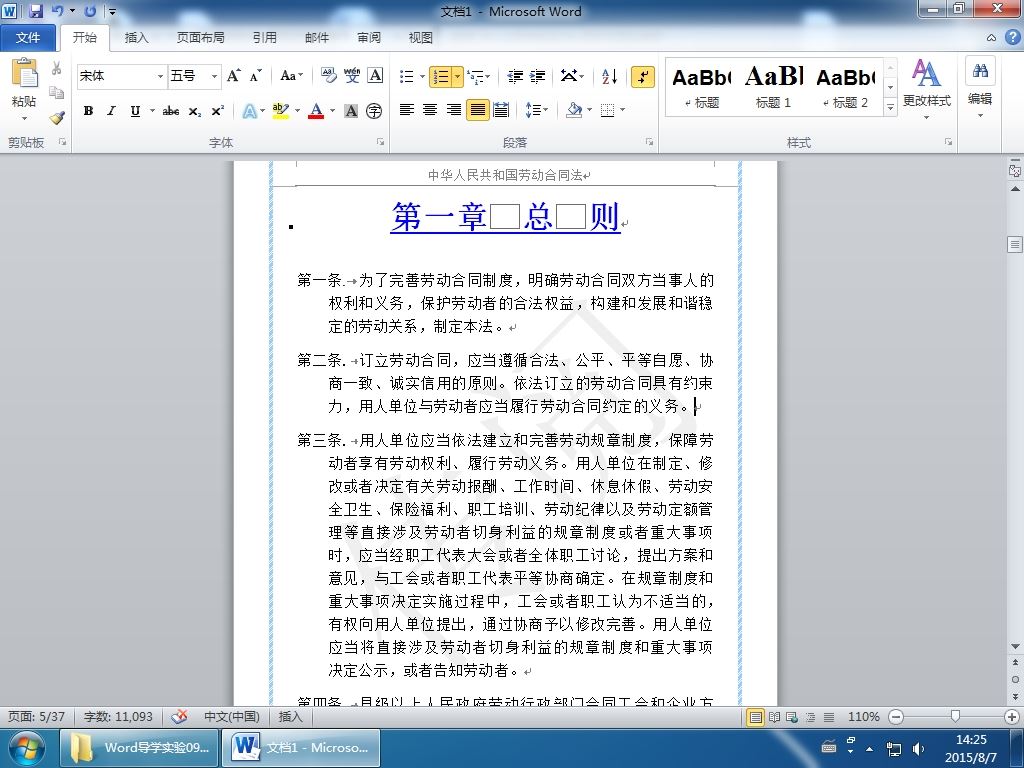
Task: Click the Distributed alignment icon
Action: [x=501, y=110]
